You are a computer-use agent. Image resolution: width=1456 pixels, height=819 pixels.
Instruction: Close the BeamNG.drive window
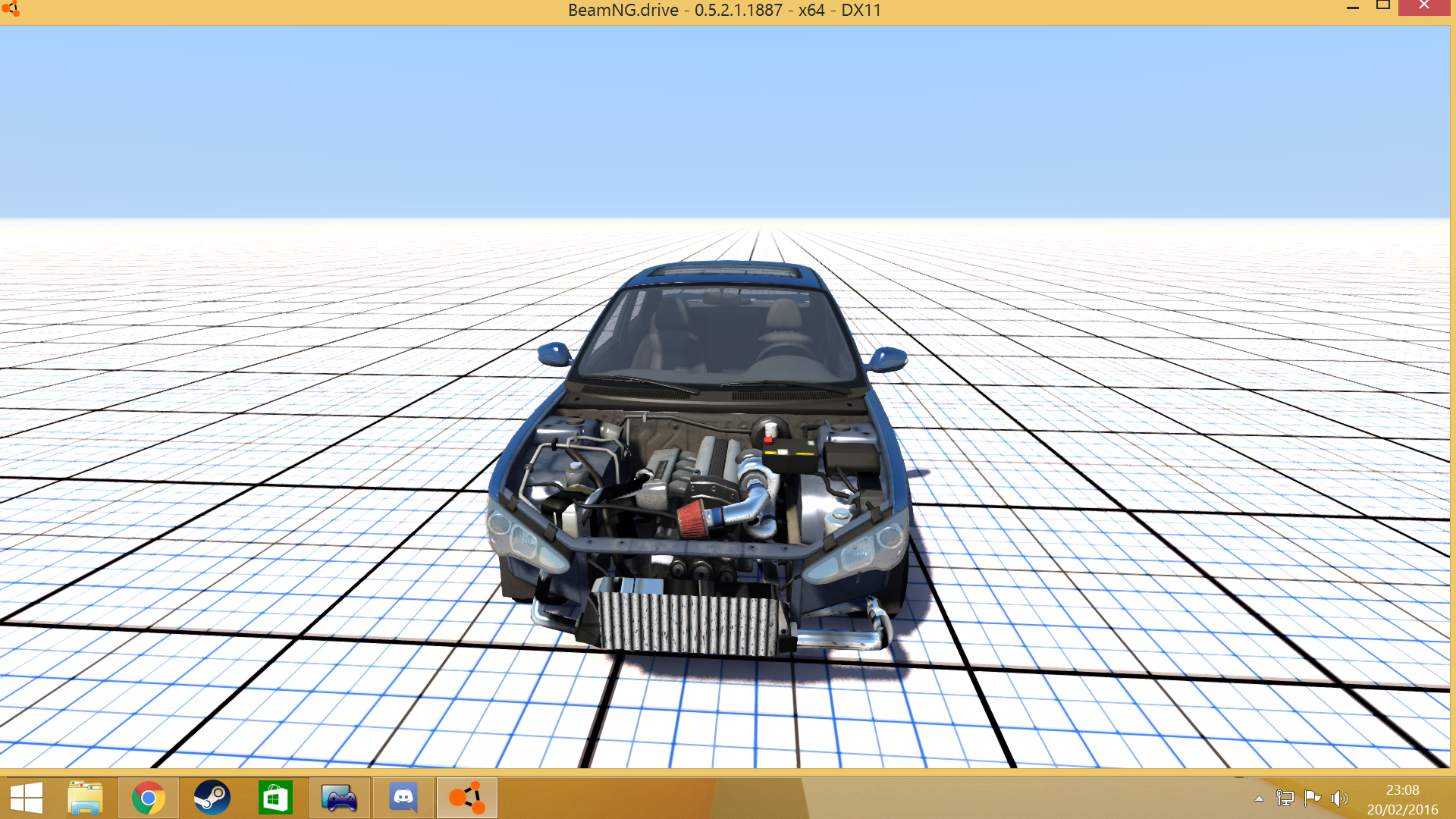click(1424, 7)
